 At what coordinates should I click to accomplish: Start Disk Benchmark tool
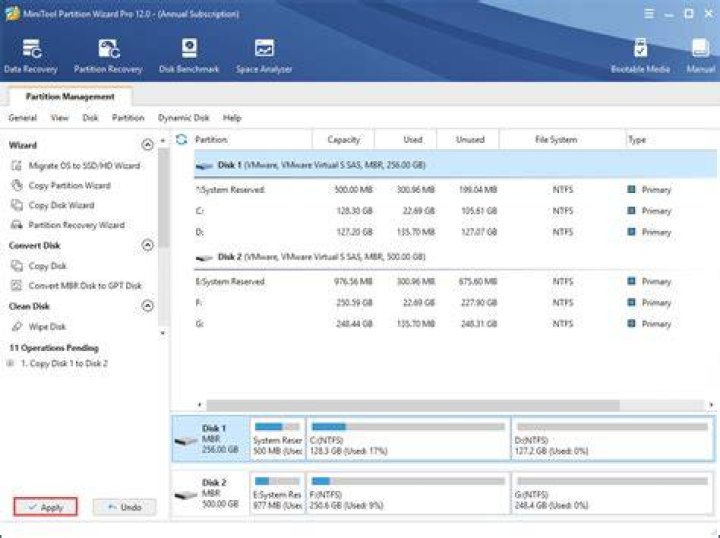(189, 56)
